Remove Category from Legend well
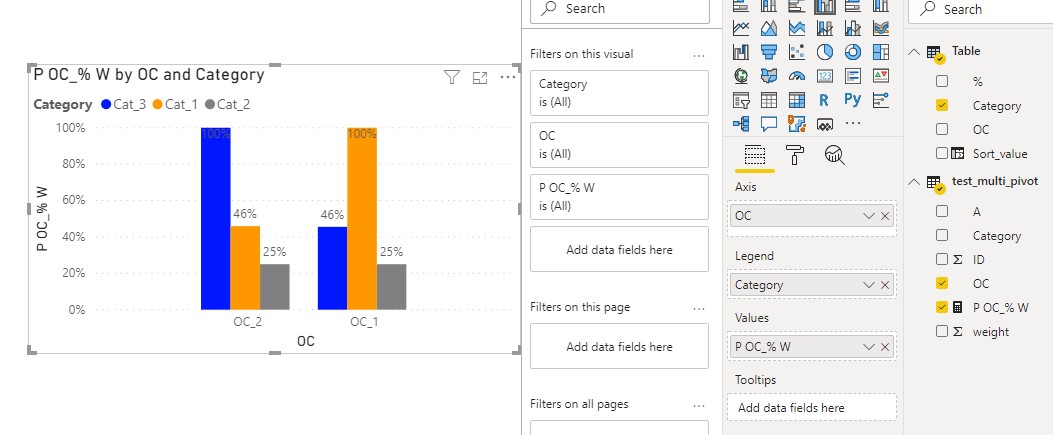 (x=885, y=285)
